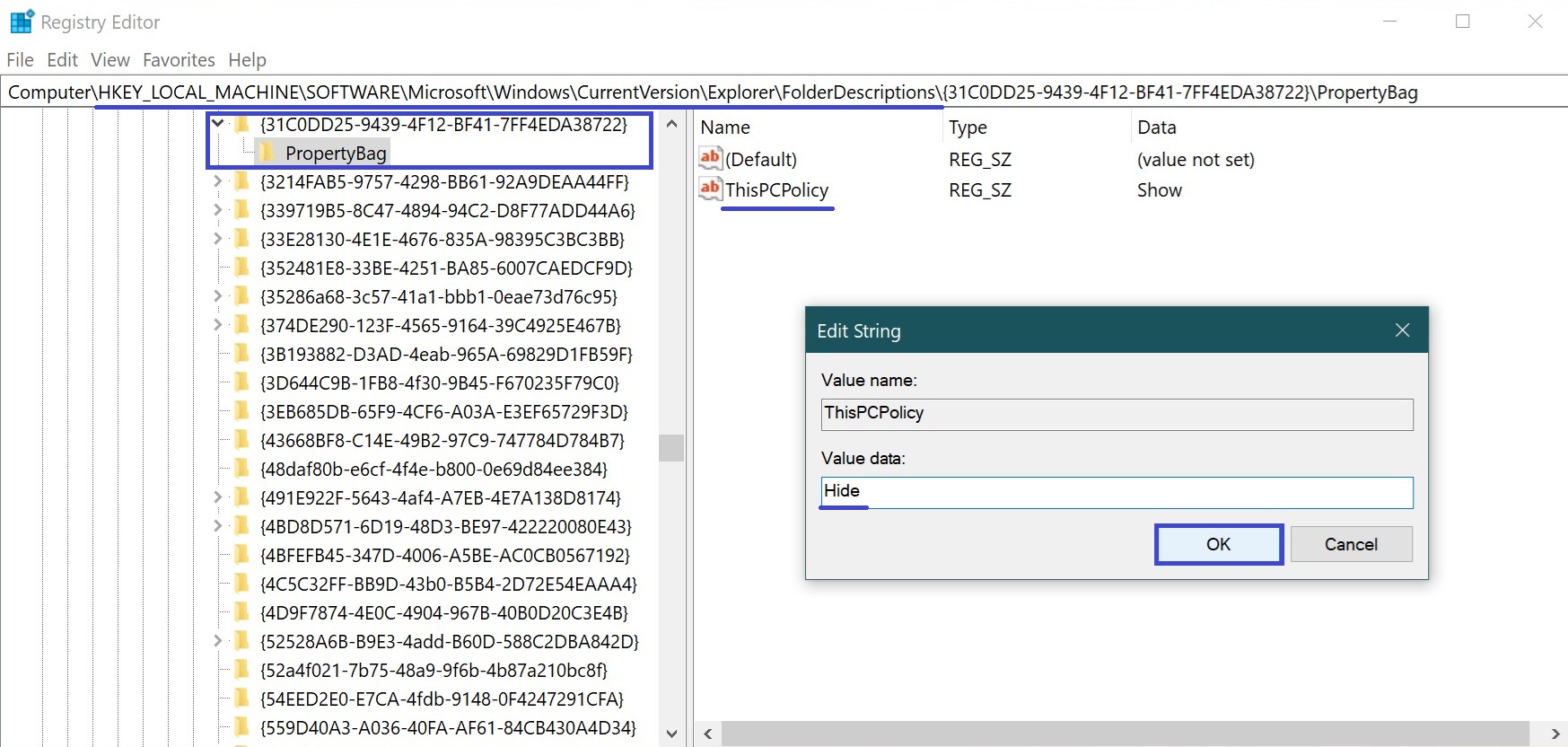Close the Edit String dialog
This screenshot has width=1568, height=747.
coord(1402,330)
